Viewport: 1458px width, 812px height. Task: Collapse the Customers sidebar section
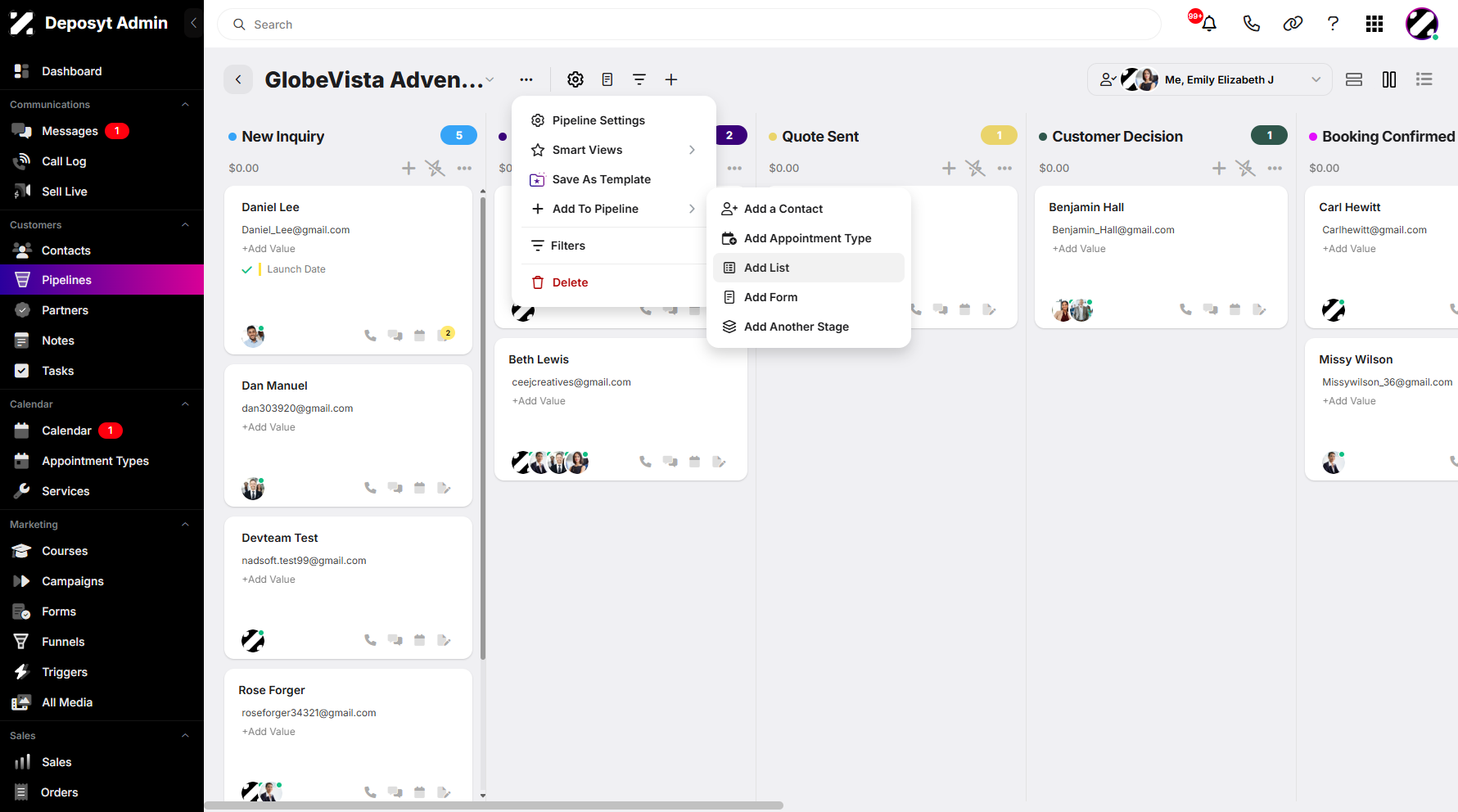185,225
